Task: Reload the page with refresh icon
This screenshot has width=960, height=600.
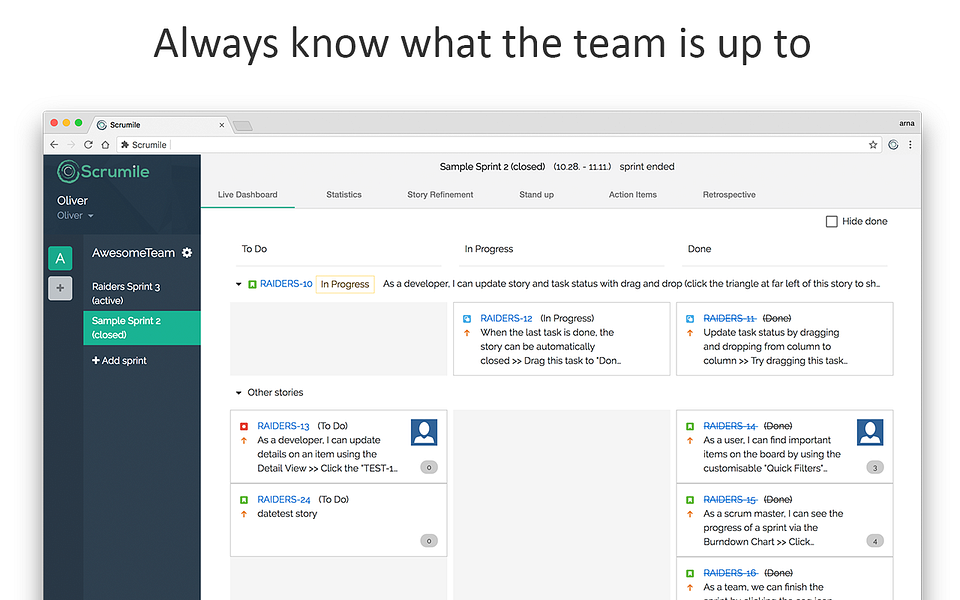Action: pyautogui.click(x=88, y=144)
